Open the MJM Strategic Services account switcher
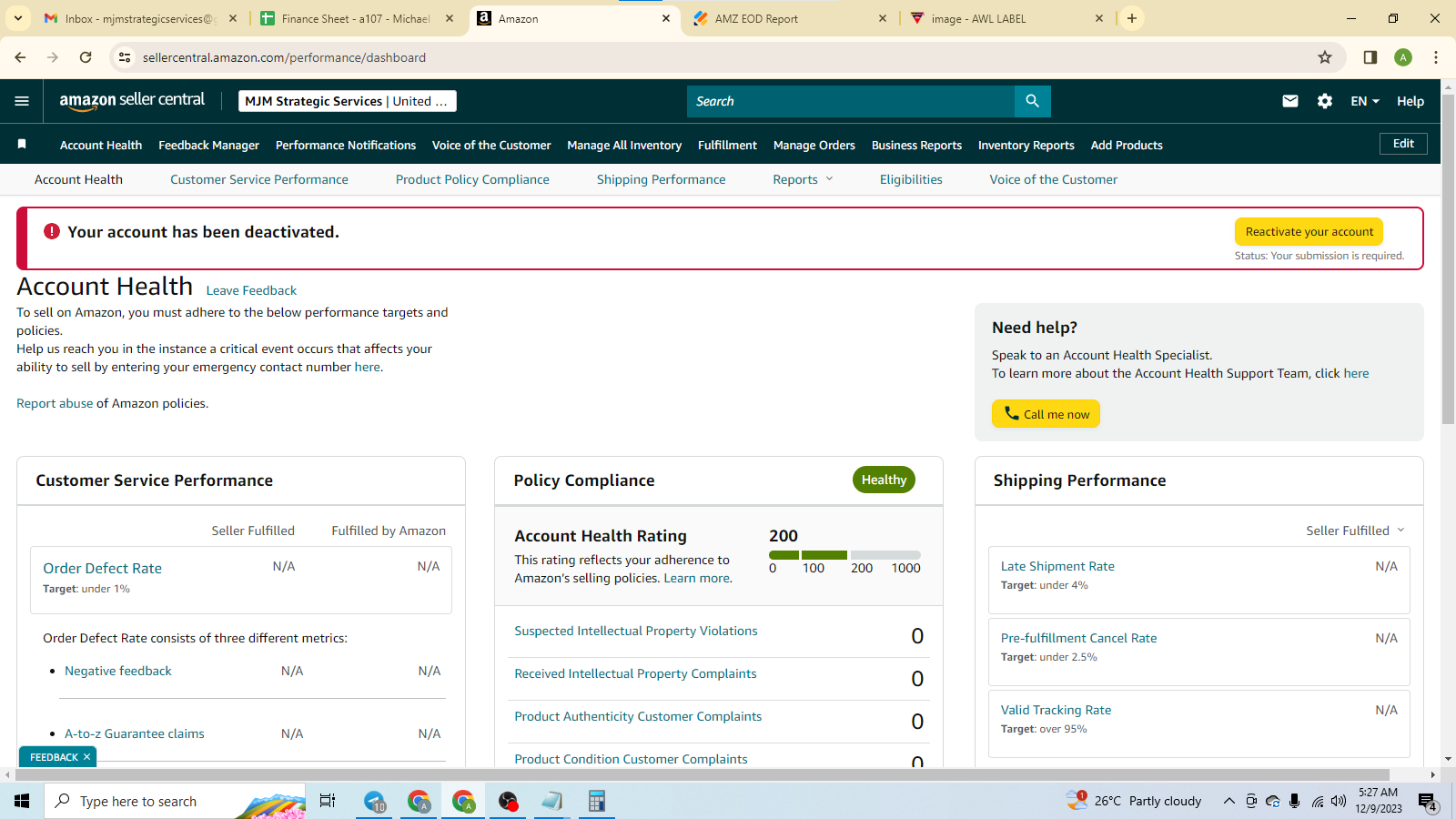Image resolution: width=1456 pixels, height=819 pixels. [348, 101]
